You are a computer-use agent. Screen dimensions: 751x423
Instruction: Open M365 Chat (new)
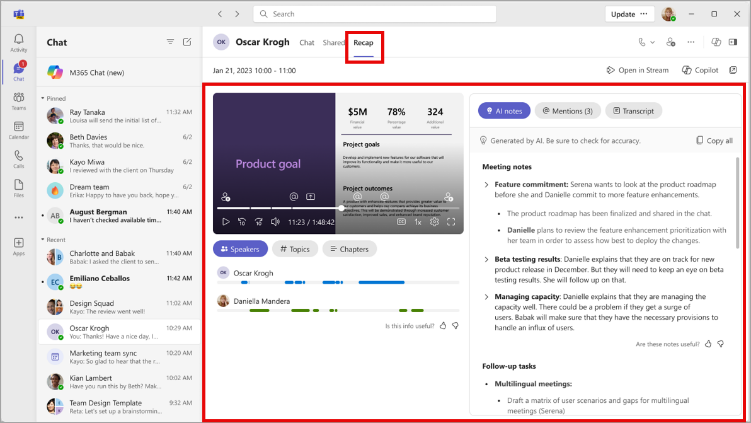tap(119, 72)
